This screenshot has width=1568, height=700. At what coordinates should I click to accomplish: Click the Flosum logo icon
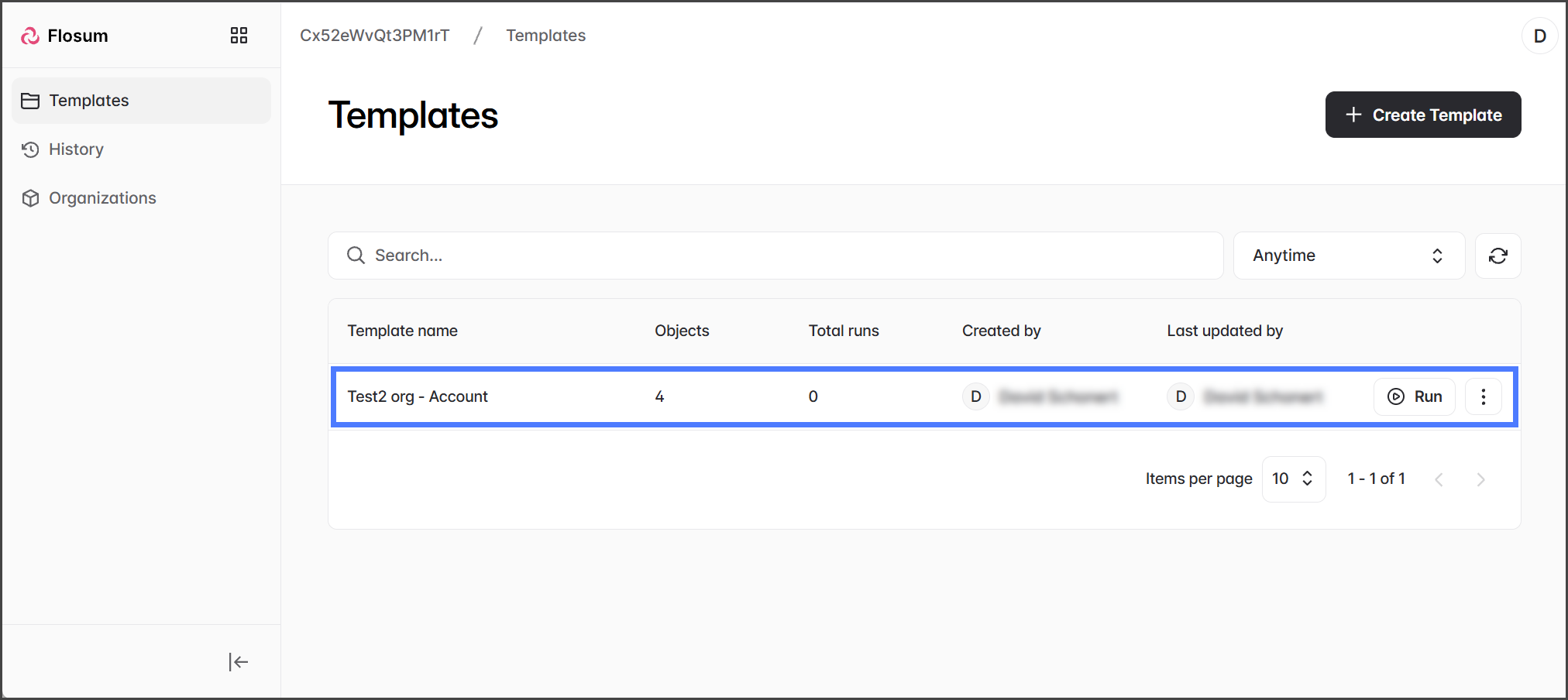tap(30, 36)
